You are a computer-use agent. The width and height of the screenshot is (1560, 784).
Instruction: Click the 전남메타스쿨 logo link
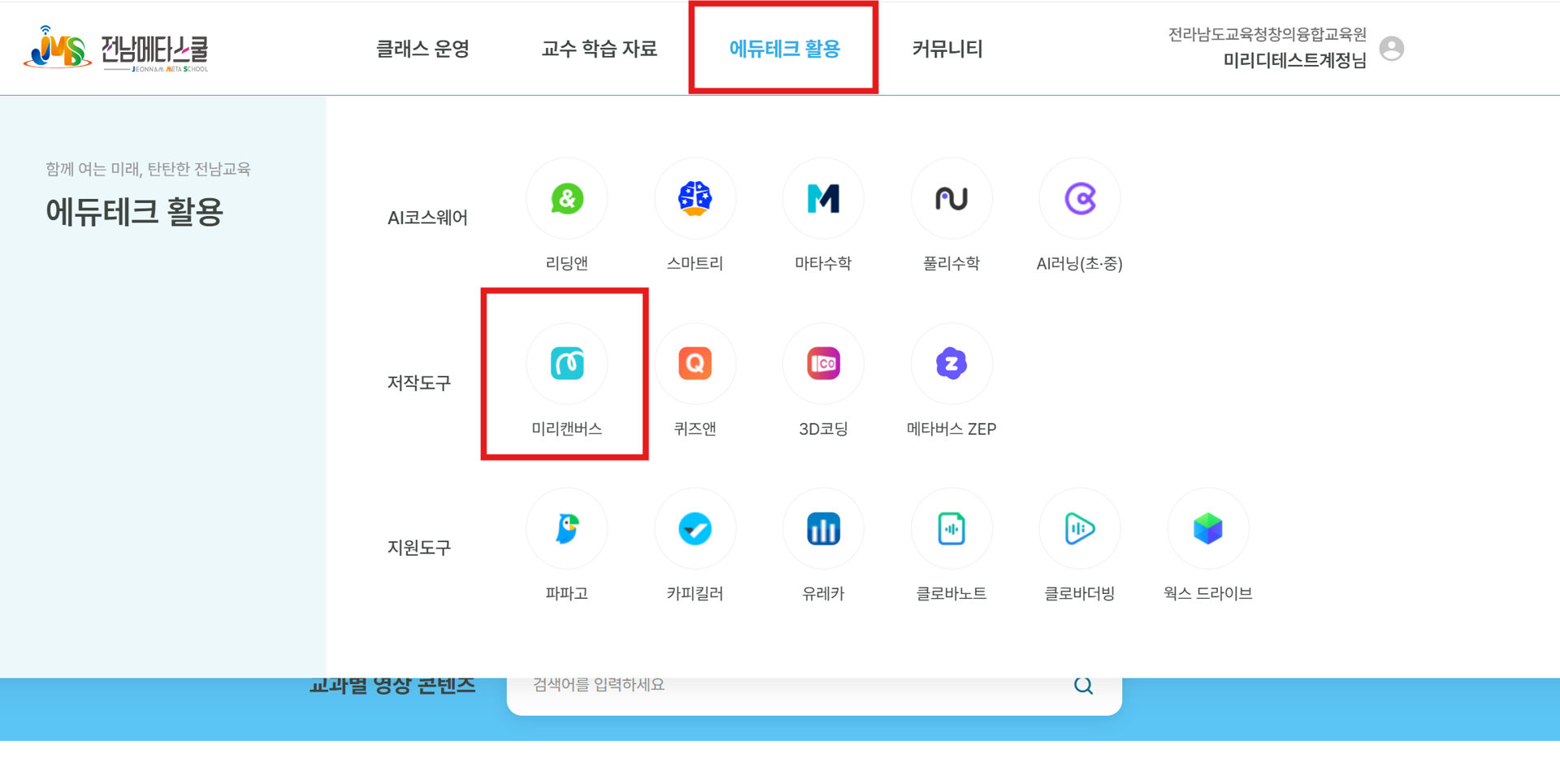pyautogui.click(x=116, y=49)
